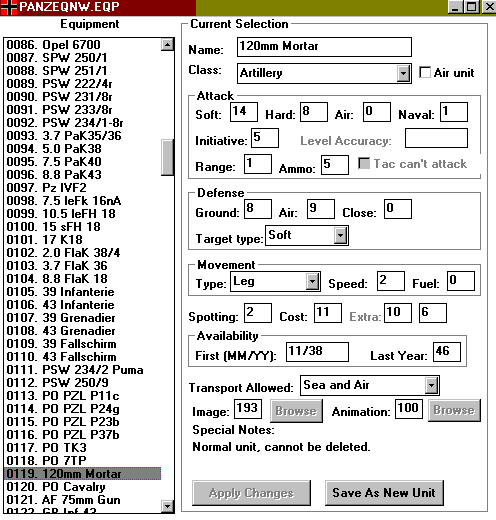Click the Naval attack value field
The width and height of the screenshot is (496, 520).
click(454, 112)
